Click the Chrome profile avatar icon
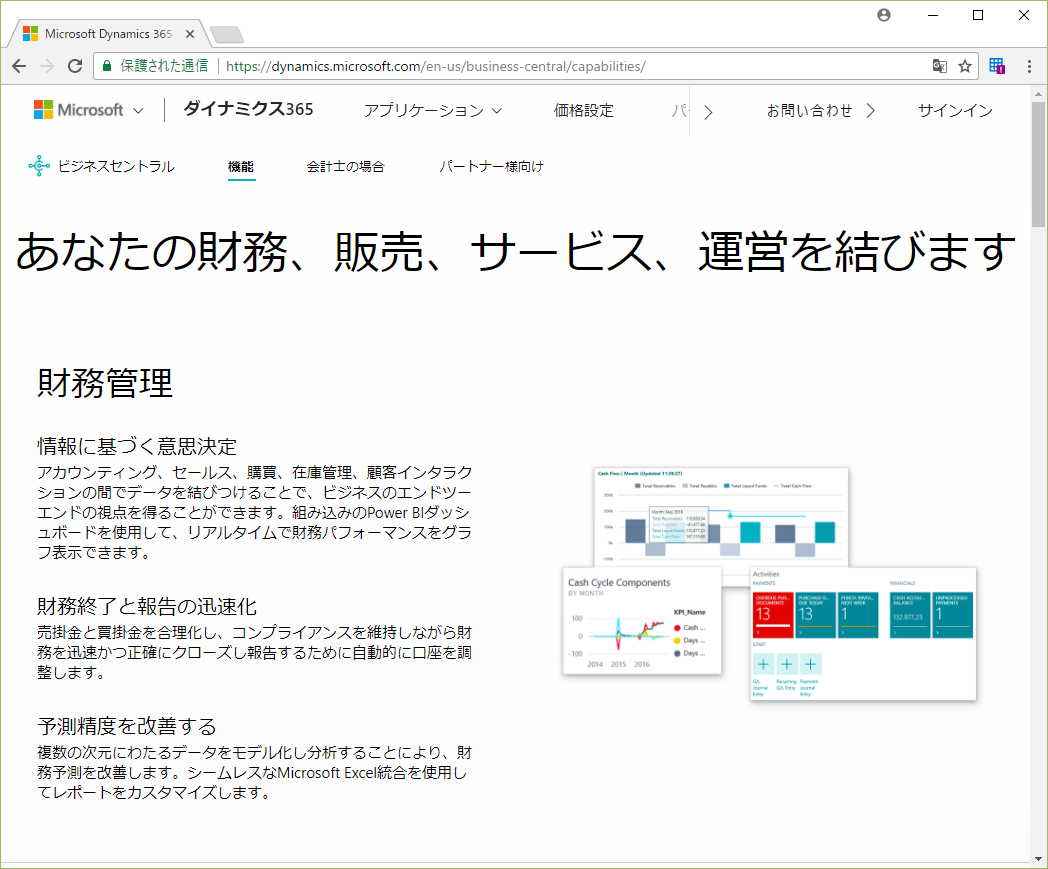This screenshot has width=1048, height=869. click(884, 15)
